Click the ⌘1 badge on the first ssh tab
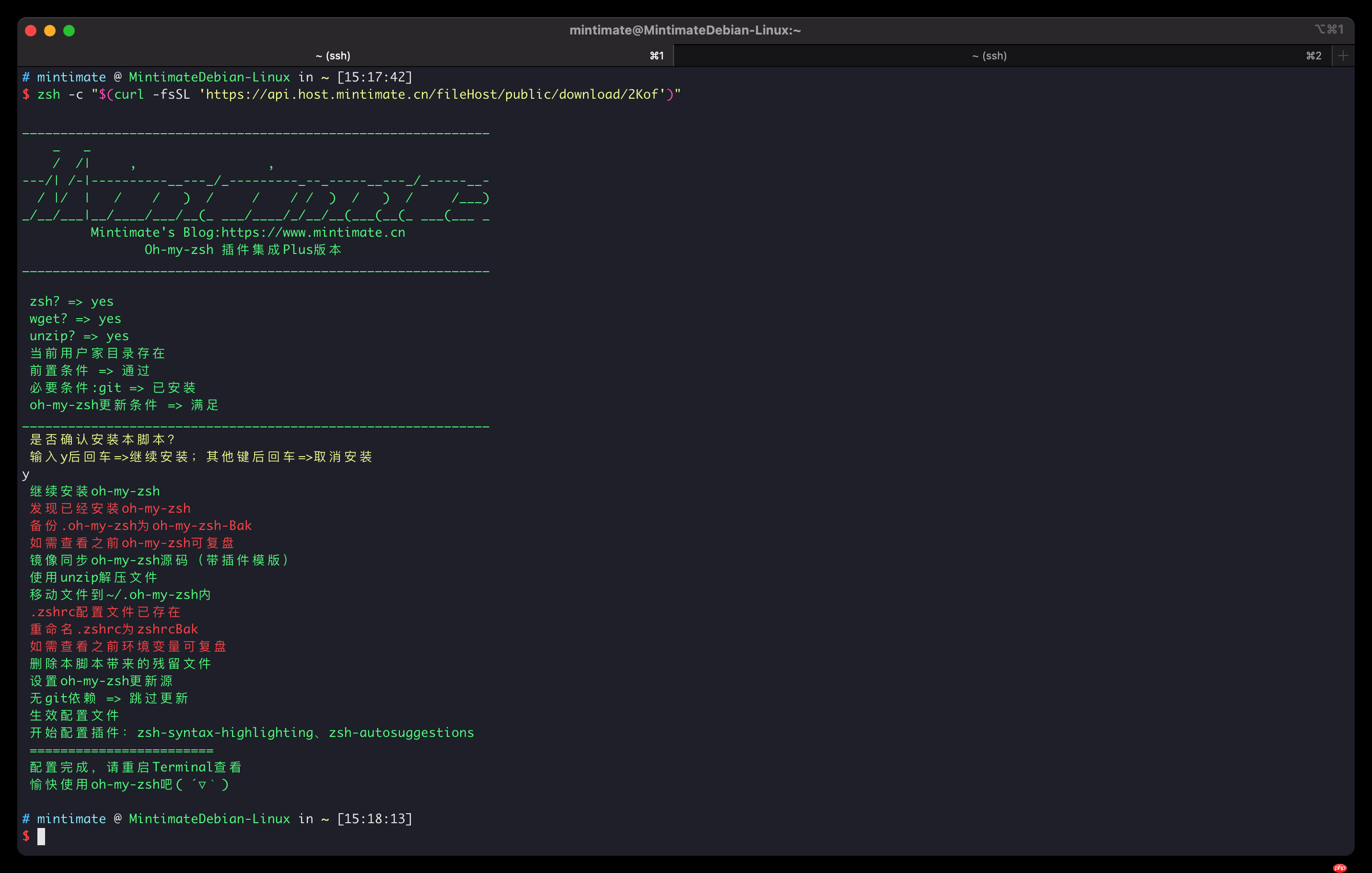Screen dimensions: 1372x873 click(656, 55)
